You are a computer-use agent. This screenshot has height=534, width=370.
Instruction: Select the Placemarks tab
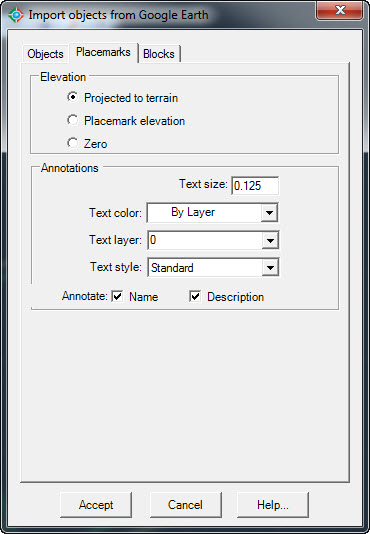tap(103, 52)
